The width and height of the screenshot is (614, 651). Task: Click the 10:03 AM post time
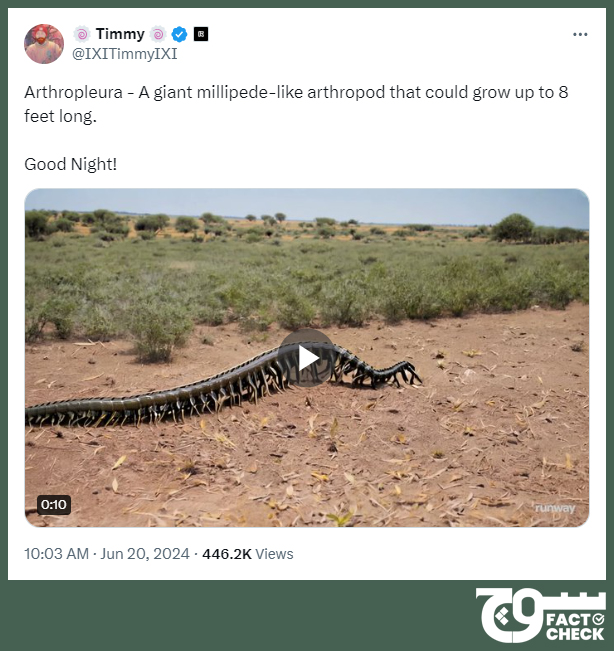[x=56, y=554]
